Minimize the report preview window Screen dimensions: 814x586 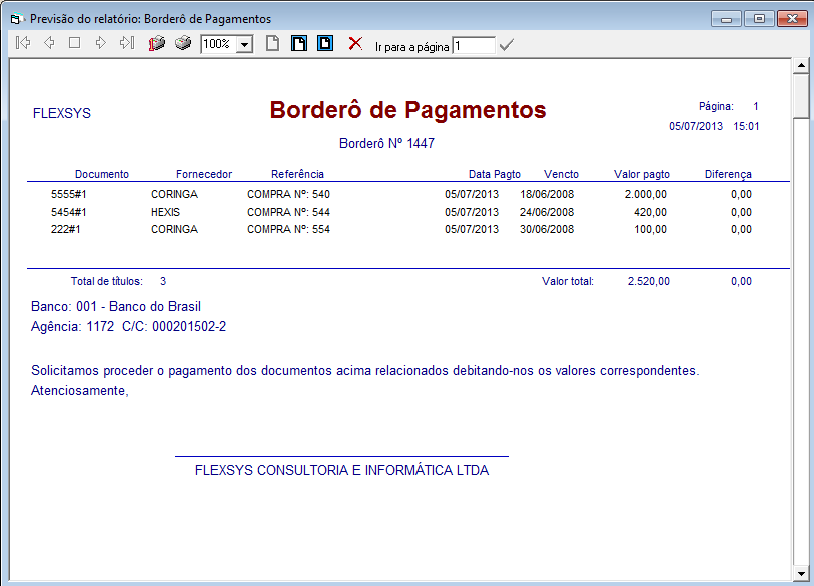tap(726, 19)
